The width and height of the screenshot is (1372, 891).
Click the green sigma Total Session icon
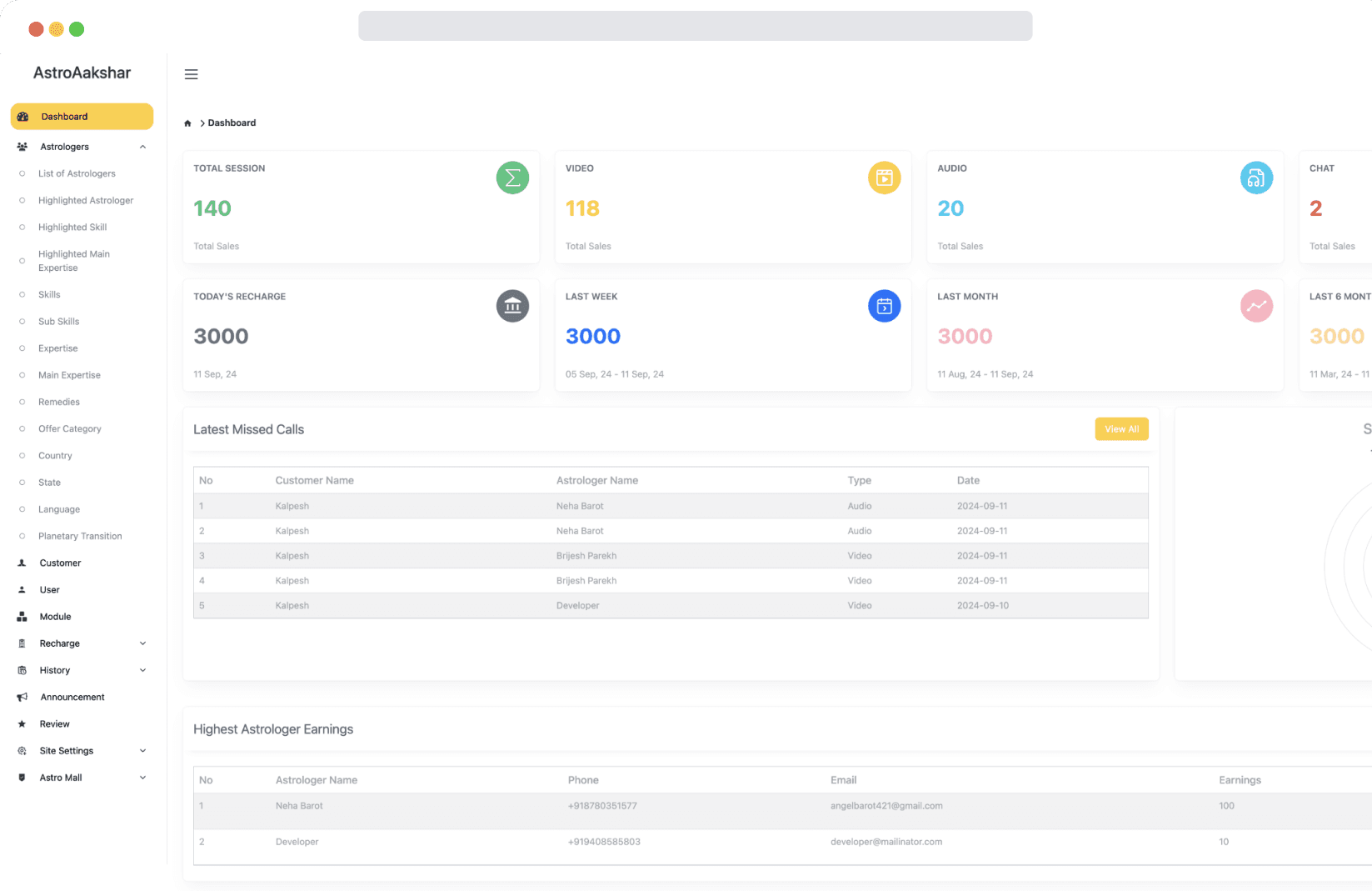(512, 178)
